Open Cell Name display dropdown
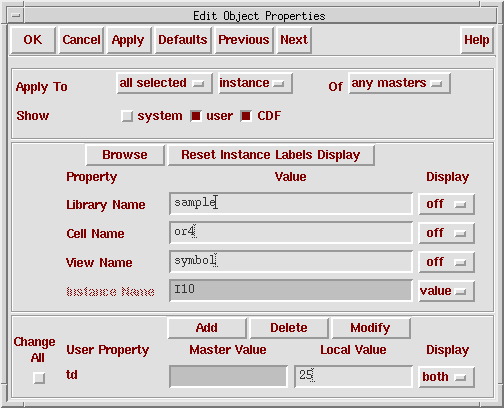 coord(446,233)
